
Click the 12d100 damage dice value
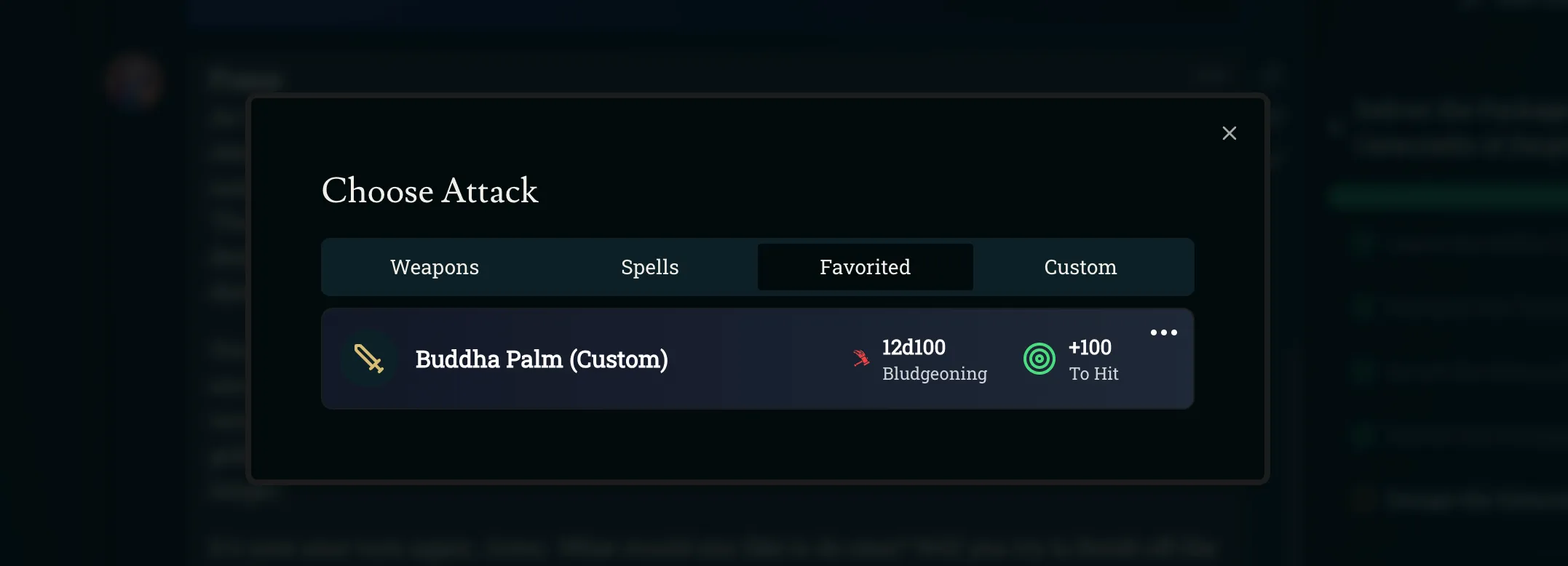pos(914,347)
